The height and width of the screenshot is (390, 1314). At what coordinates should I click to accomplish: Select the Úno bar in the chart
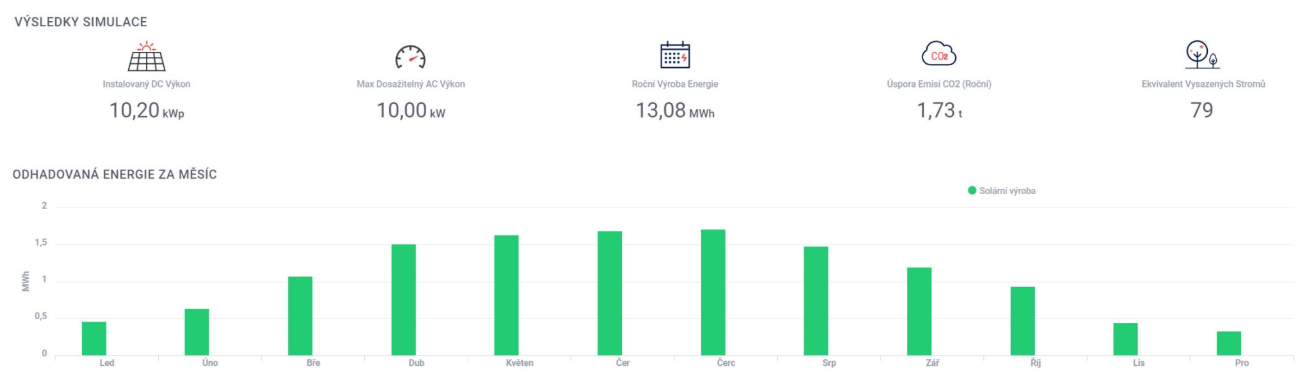(x=197, y=332)
